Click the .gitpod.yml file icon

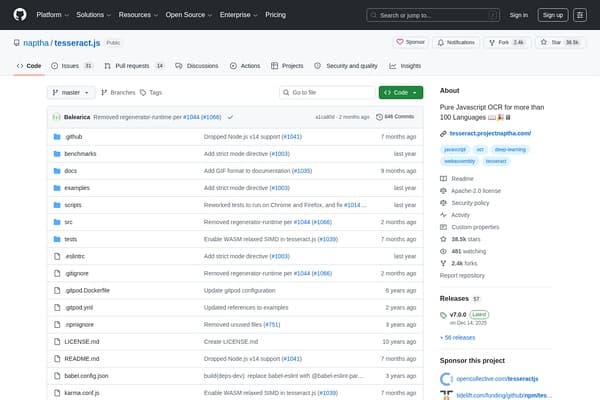point(57,308)
